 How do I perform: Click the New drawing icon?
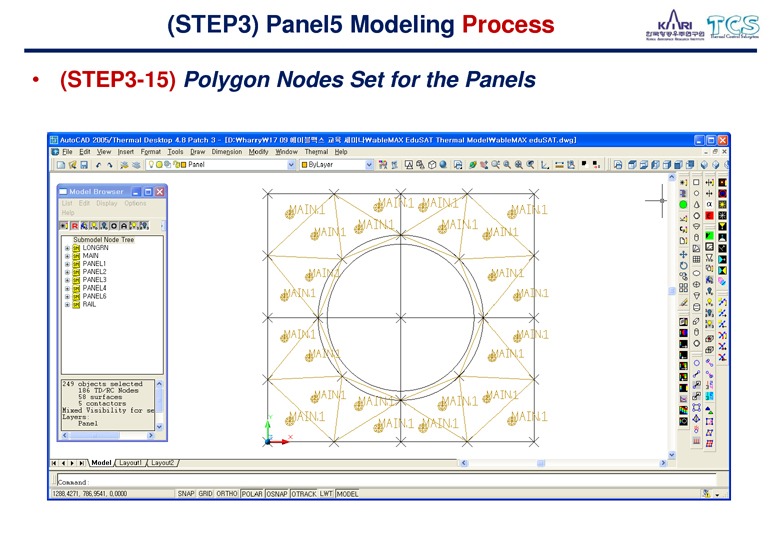(x=61, y=165)
